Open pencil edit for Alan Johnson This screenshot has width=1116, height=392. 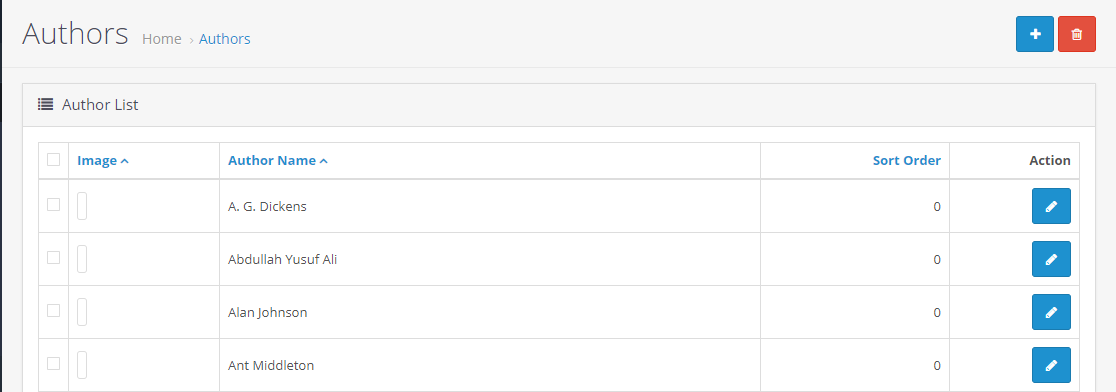pyautogui.click(x=1051, y=312)
